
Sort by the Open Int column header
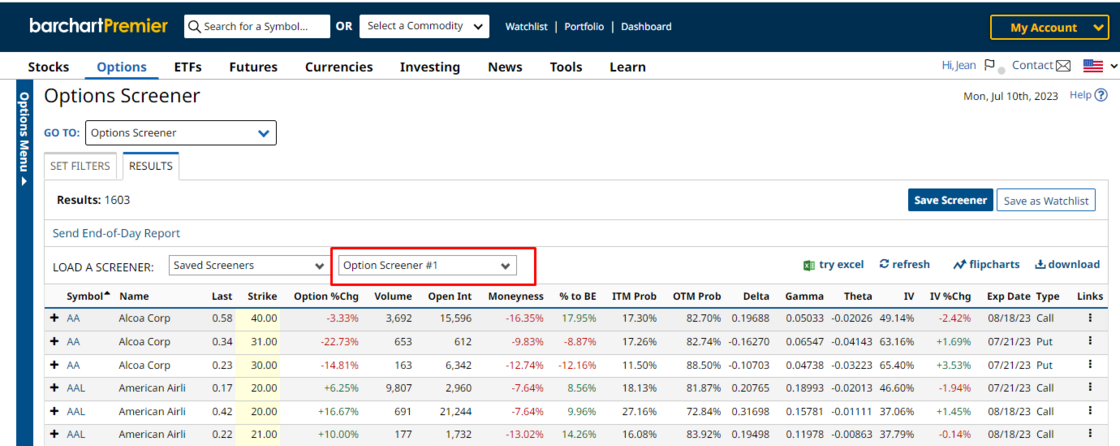450,296
